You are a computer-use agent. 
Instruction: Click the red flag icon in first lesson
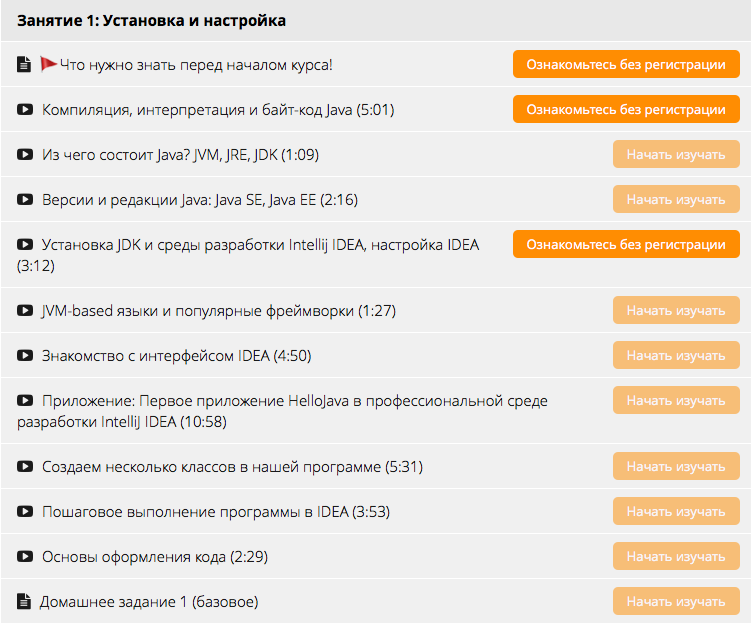click(48, 65)
